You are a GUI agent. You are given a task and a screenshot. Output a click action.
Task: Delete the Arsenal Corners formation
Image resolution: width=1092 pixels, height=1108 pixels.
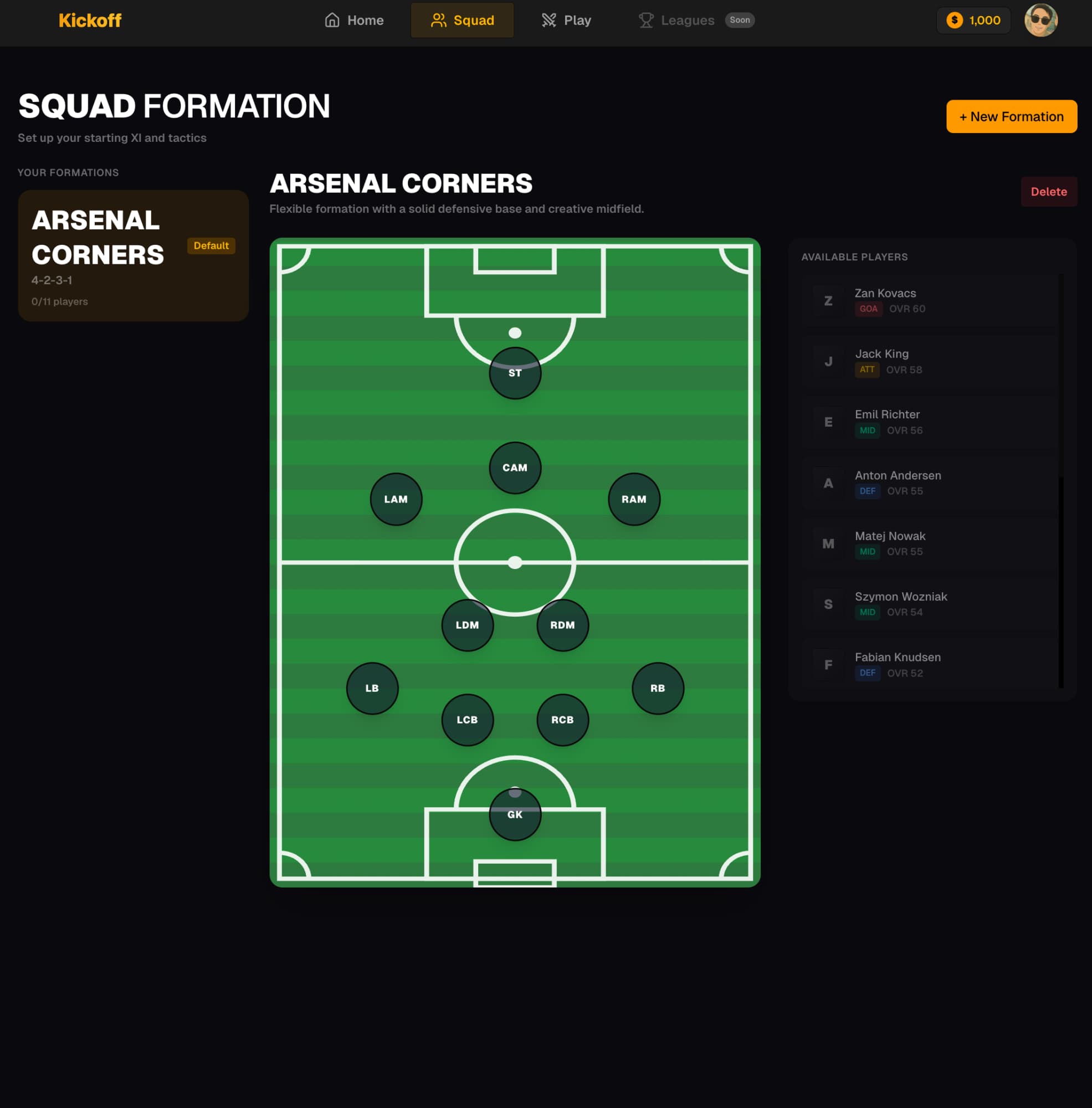[1048, 192]
